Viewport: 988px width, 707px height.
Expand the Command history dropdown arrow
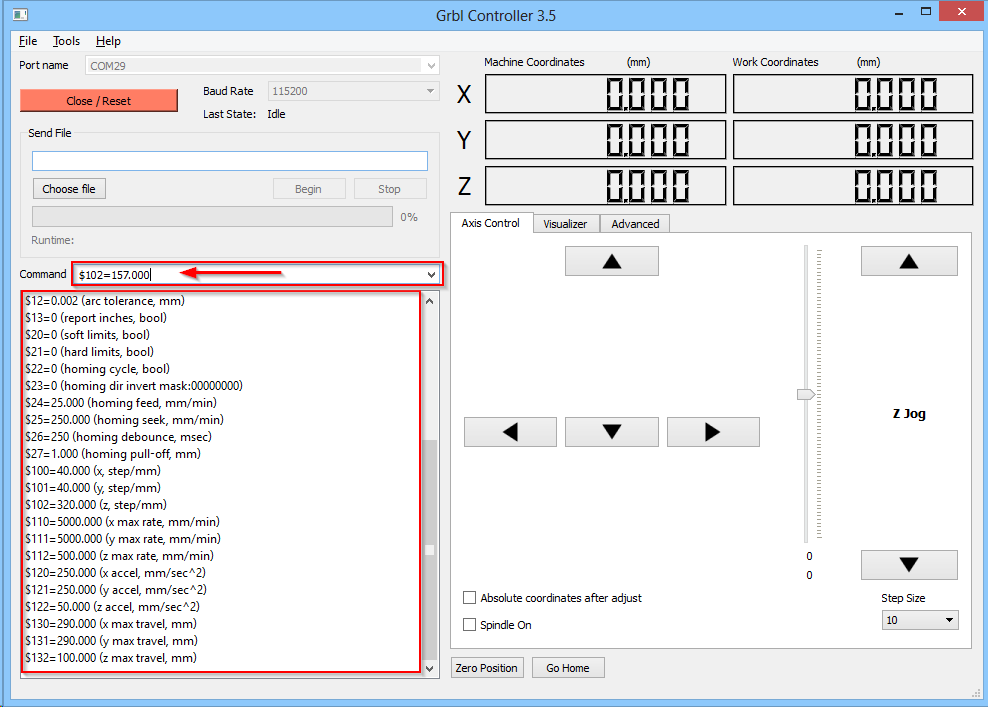coord(432,275)
